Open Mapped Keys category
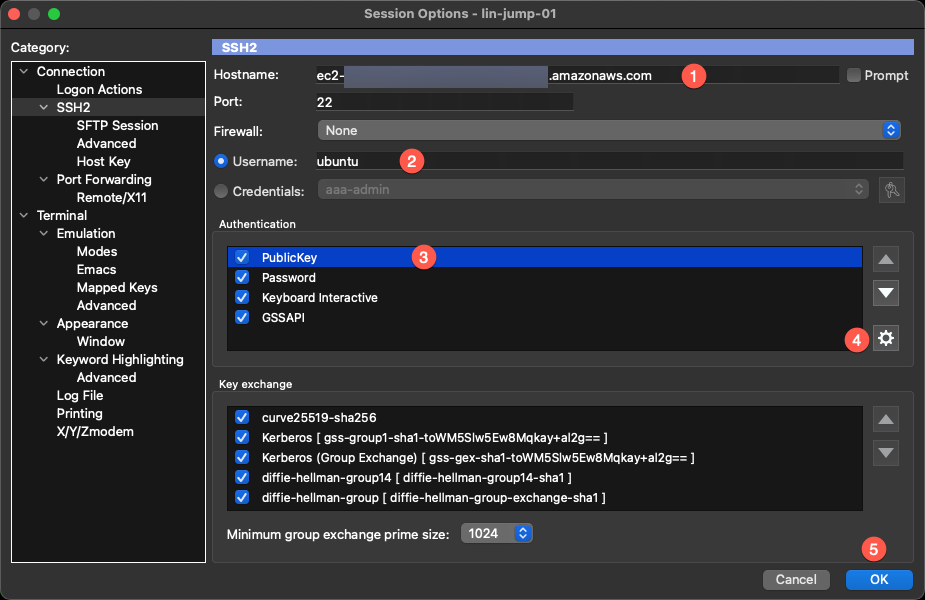Image resolution: width=925 pixels, height=600 pixels. (117, 287)
